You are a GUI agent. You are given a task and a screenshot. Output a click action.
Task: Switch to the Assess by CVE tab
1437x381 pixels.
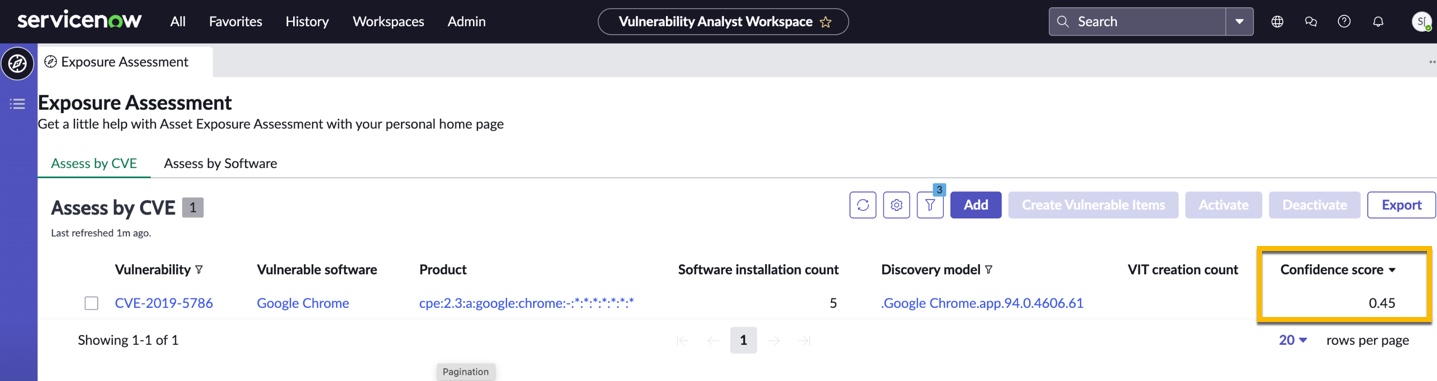[94, 163]
